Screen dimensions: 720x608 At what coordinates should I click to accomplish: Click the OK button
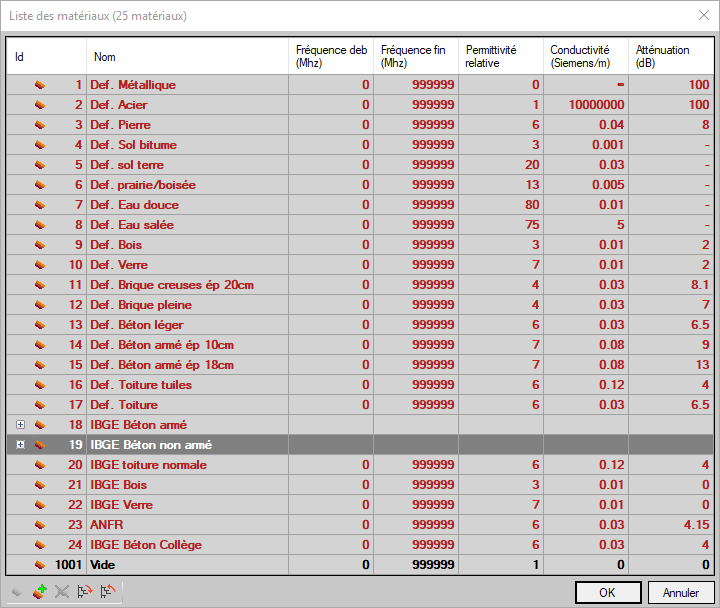(x=608, y=592)
